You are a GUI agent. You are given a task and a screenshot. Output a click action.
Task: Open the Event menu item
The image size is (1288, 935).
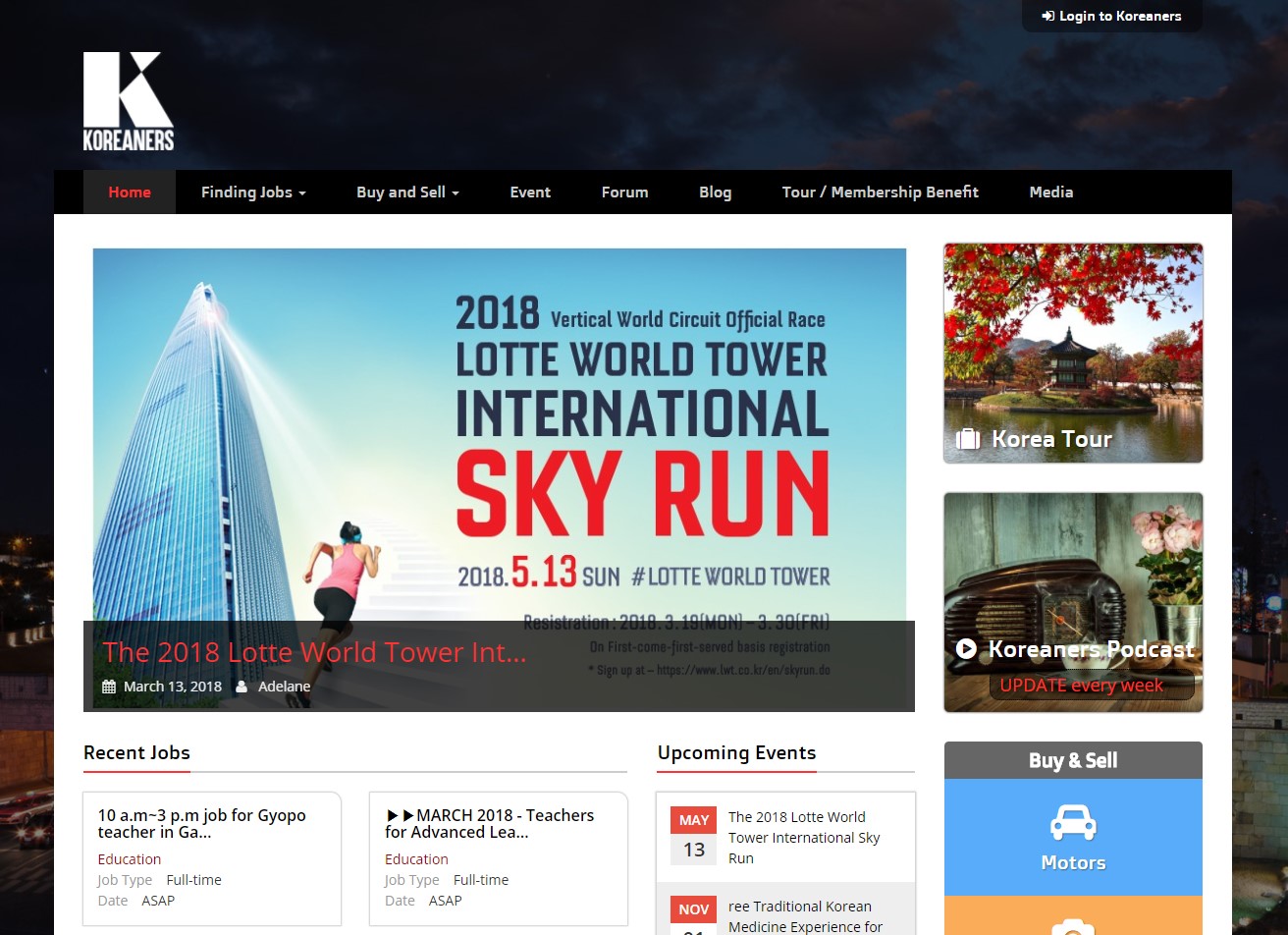tap(530, 192)
